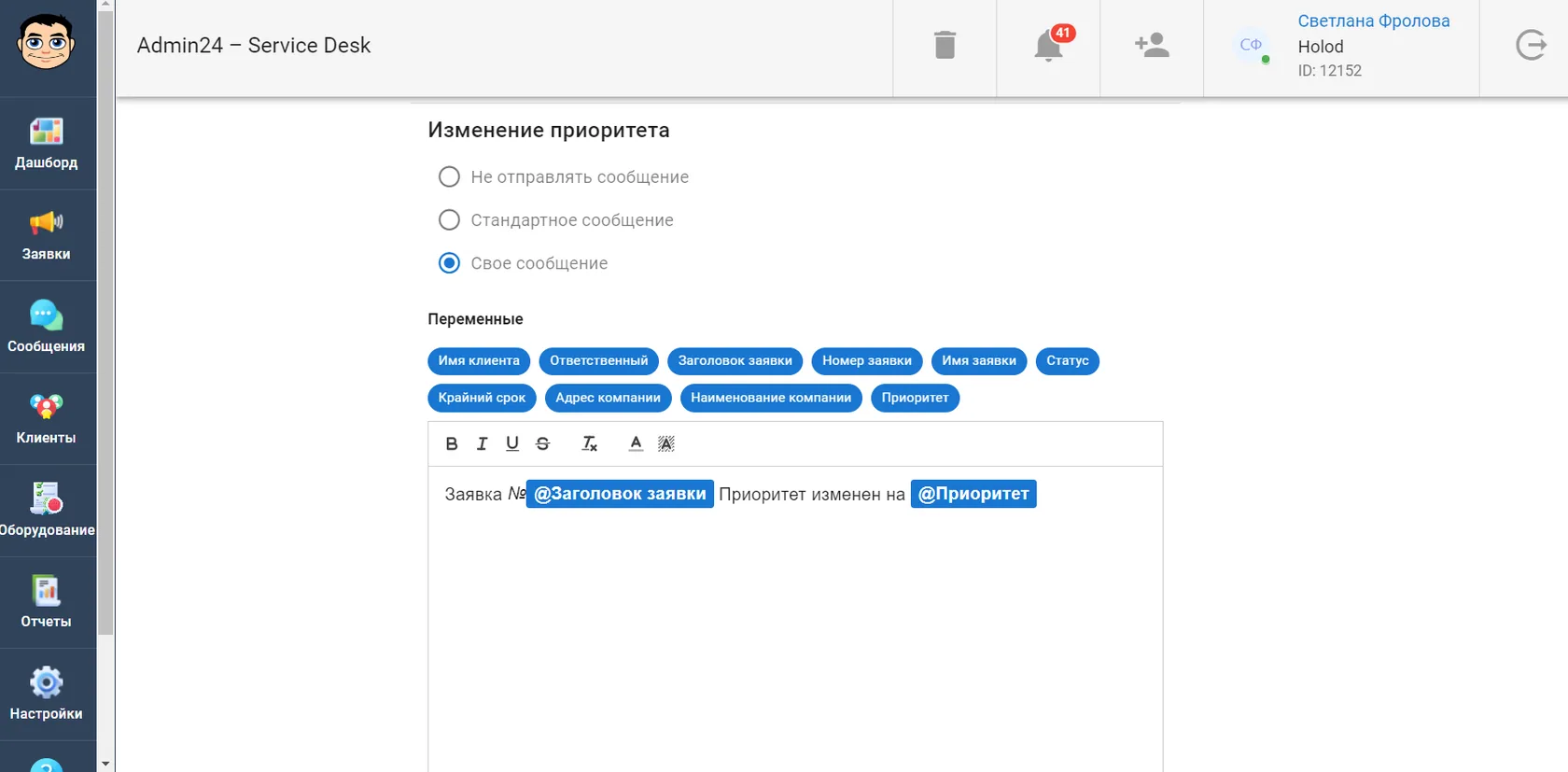Open Настройки in sidebar
The height and width of the screenshot is (772, 1568).
click(46, 695)
